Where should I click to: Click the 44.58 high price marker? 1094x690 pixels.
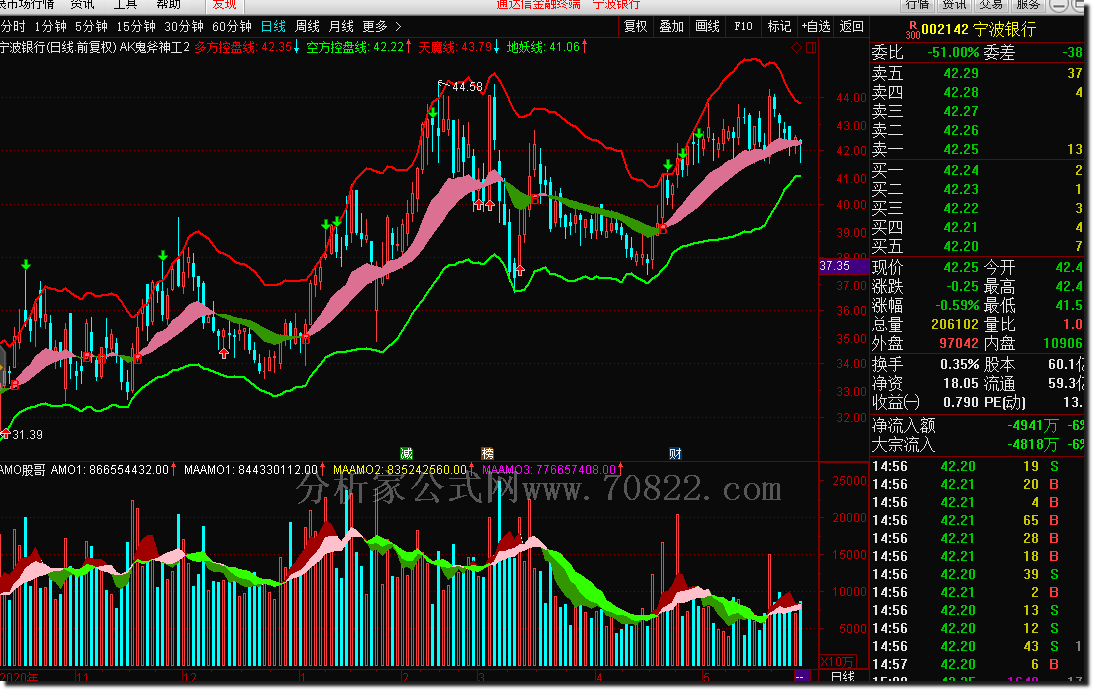(467, 87)
